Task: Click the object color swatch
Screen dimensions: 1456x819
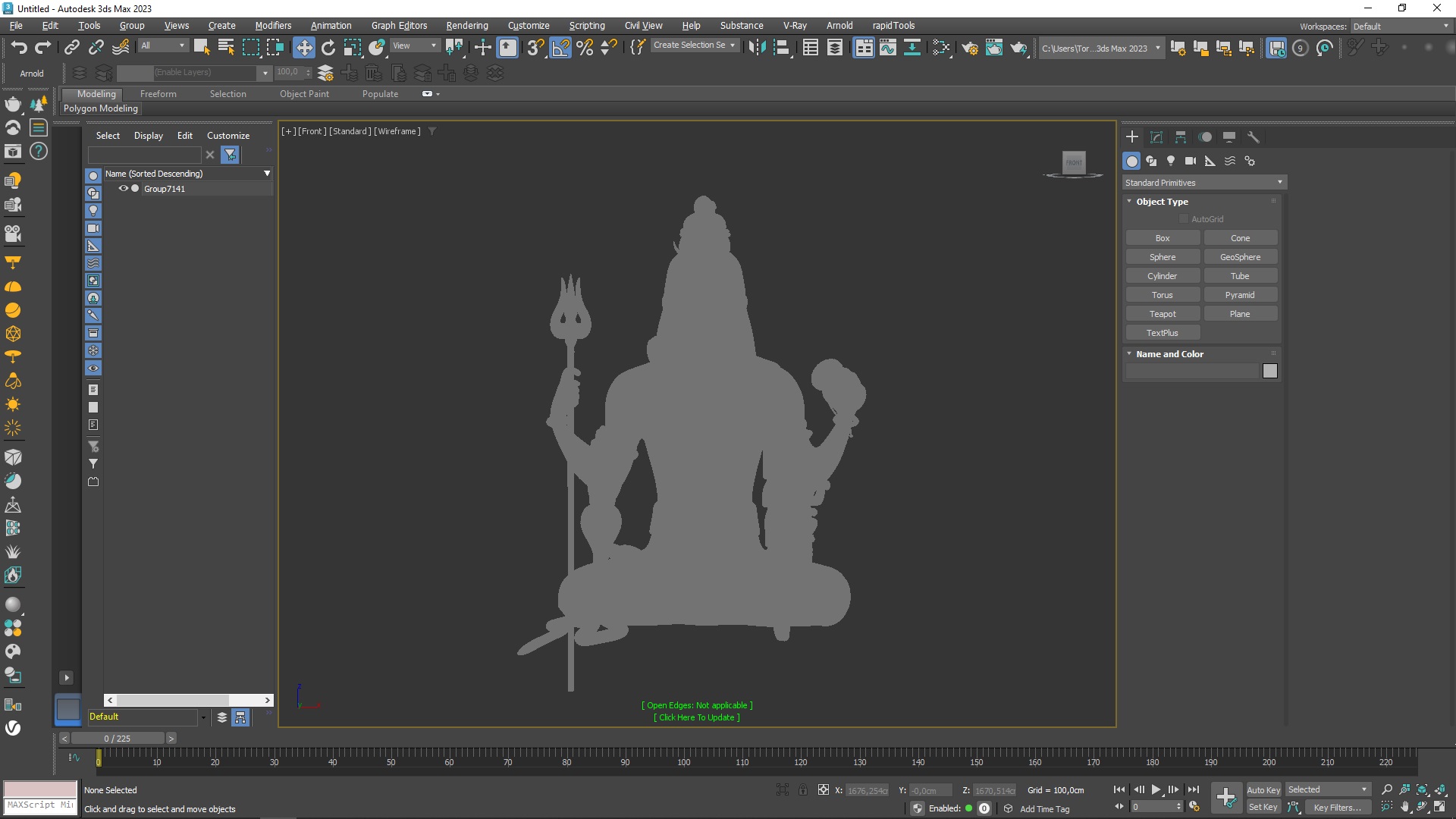Action: click(x=1270, y=371)
